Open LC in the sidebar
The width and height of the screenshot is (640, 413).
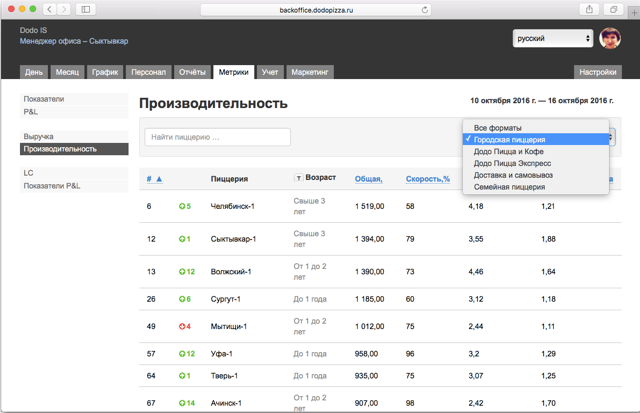[74, 173]
